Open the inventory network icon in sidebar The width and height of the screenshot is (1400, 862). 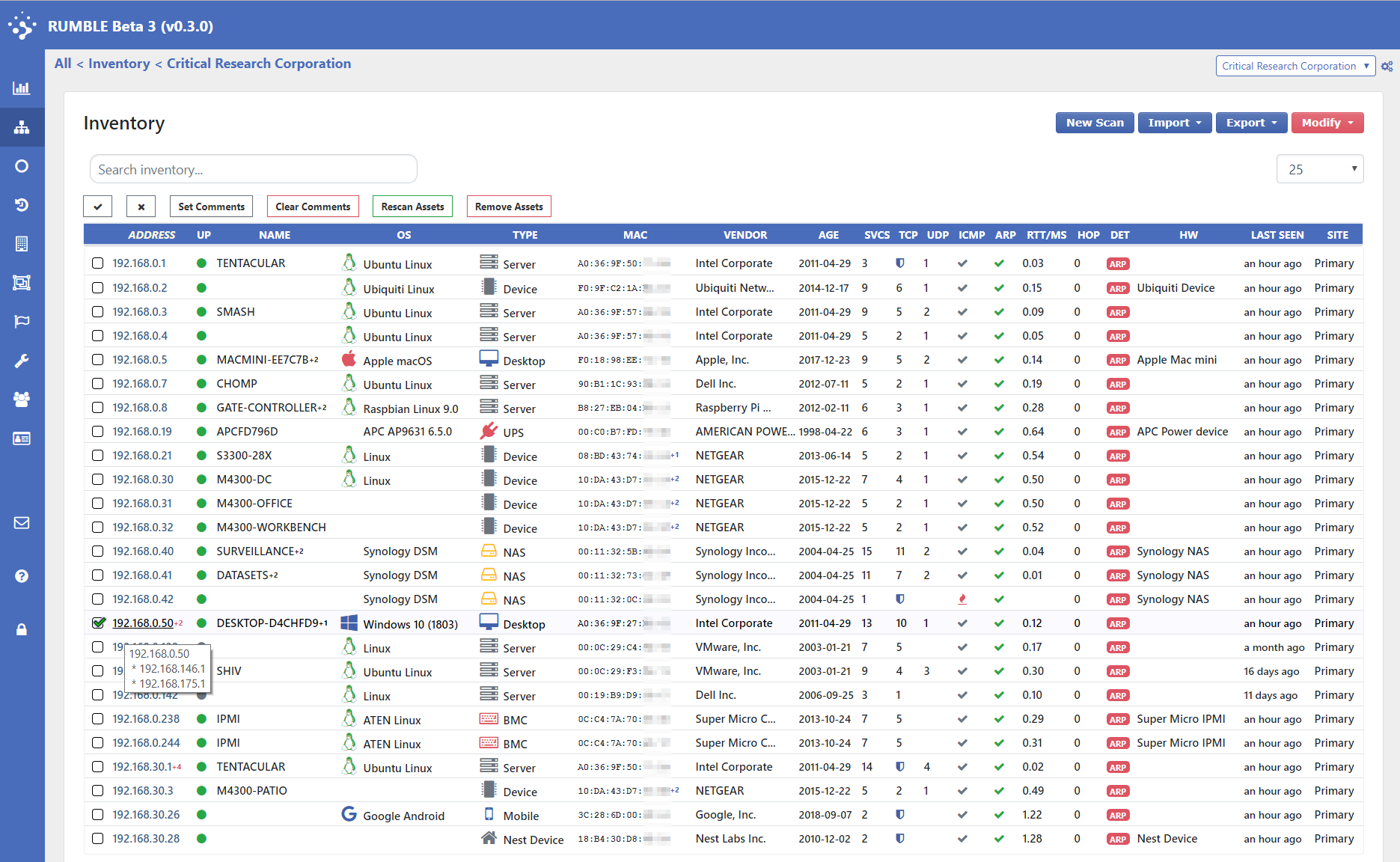pyautogui.click(x=22, y=127)
